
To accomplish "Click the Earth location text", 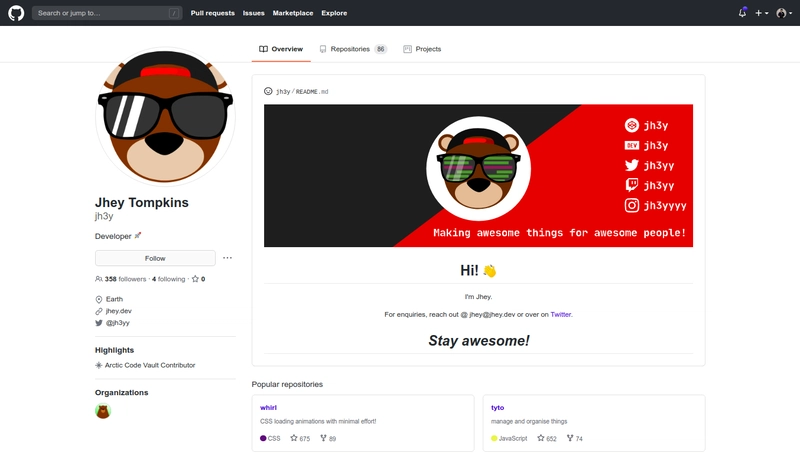I will tap(114, 299).
